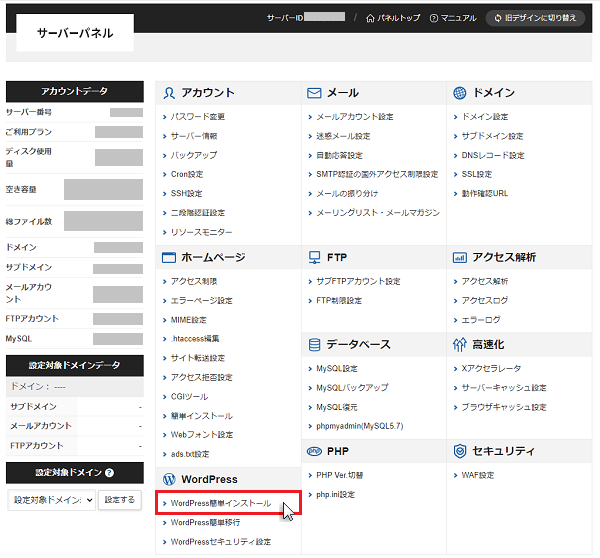Open the SSL設定 link
Image resolution: width=600 pixels, height=558 pixels.
476,174
